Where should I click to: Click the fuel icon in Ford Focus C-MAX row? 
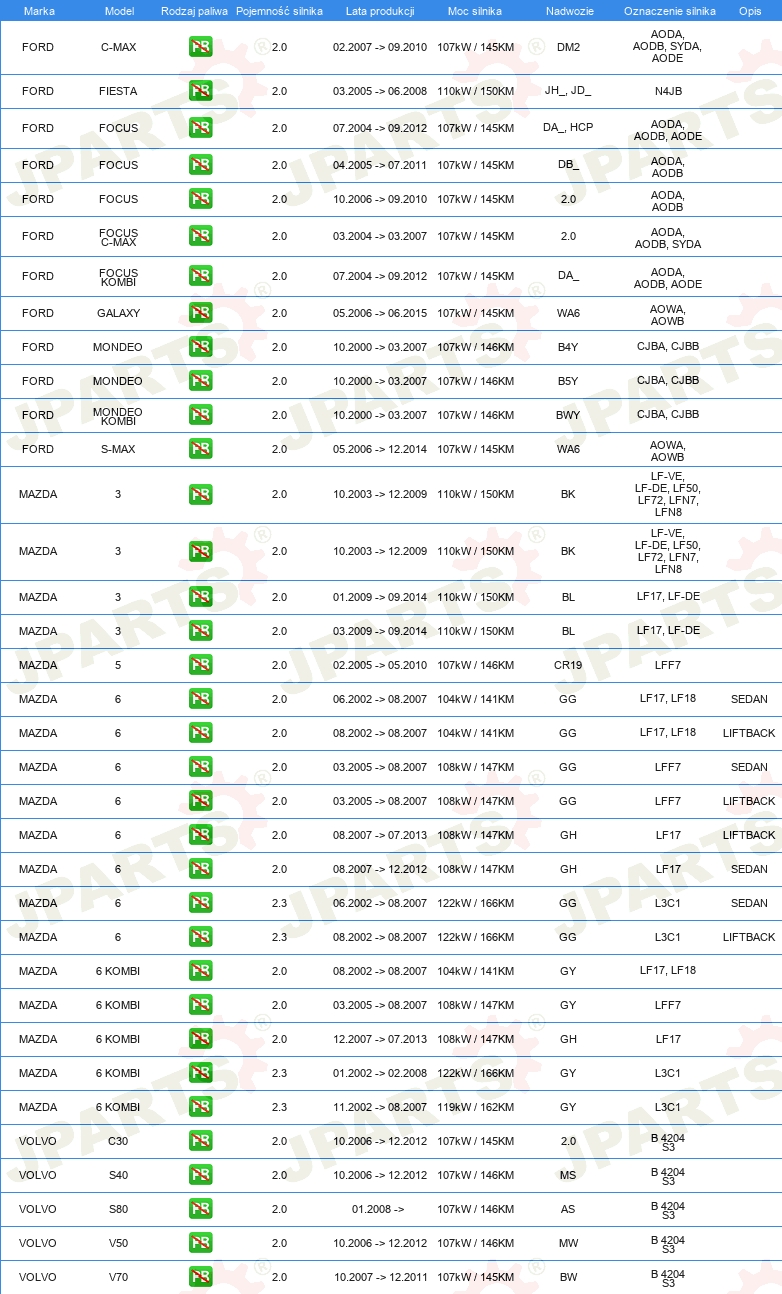point(201,236)
